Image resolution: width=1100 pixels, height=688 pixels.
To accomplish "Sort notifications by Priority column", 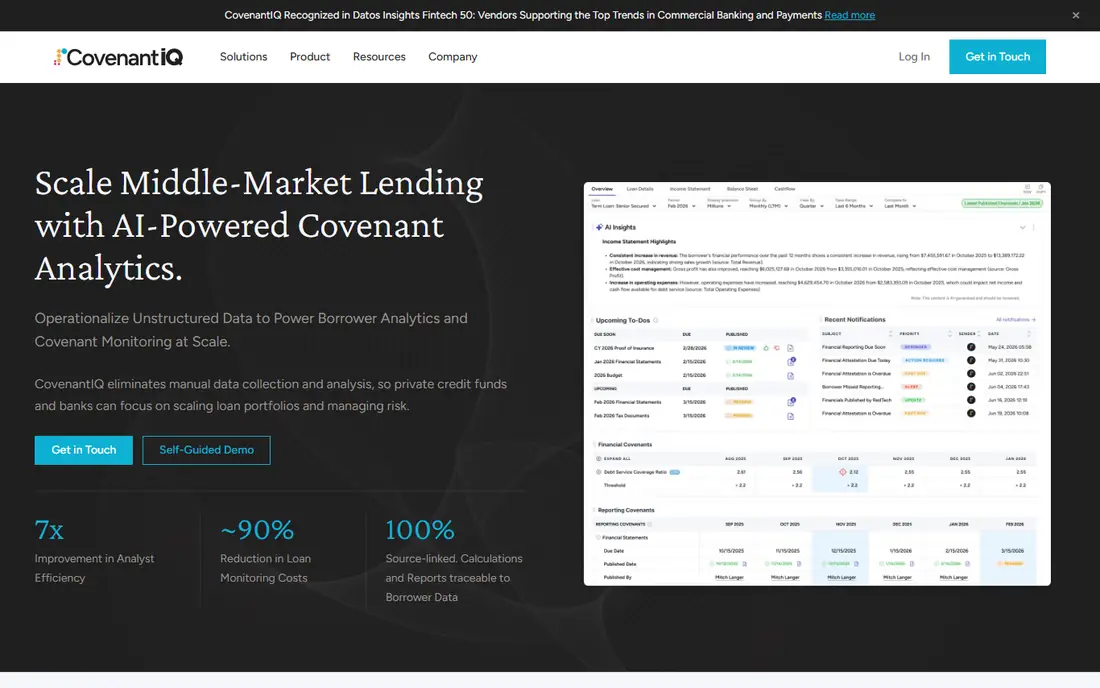I will pyautogui.click(x=949, y=334).
